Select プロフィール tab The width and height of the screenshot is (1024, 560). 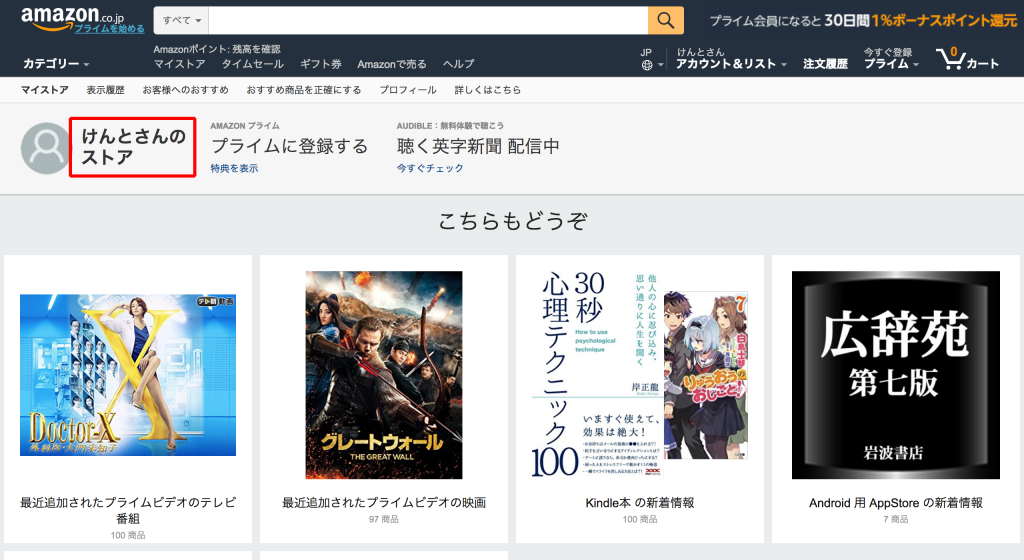408,90
